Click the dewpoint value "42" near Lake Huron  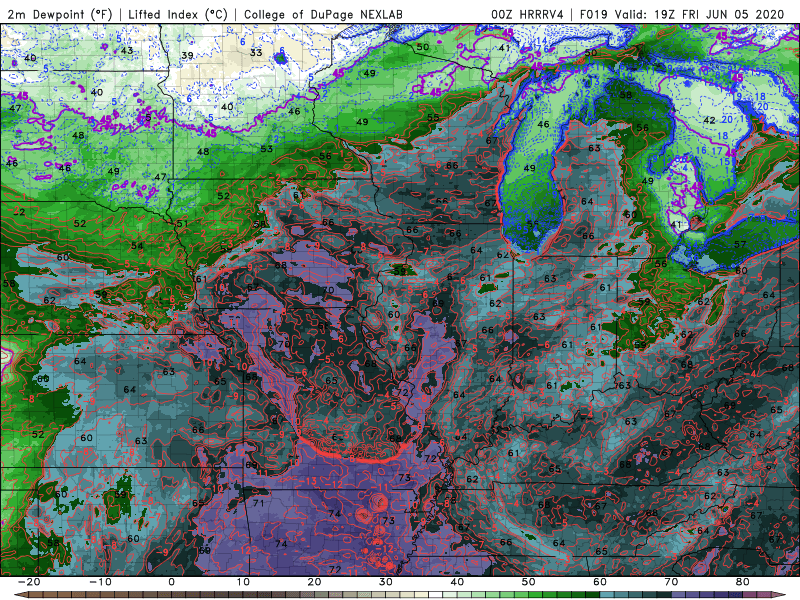pos(709,120)
